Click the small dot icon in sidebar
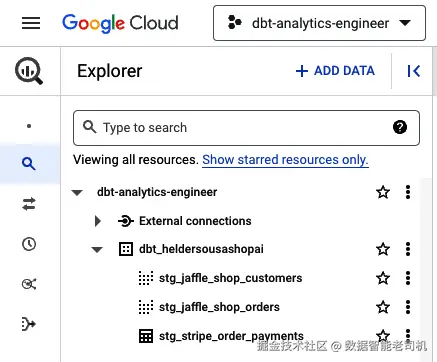 point(29,126)
